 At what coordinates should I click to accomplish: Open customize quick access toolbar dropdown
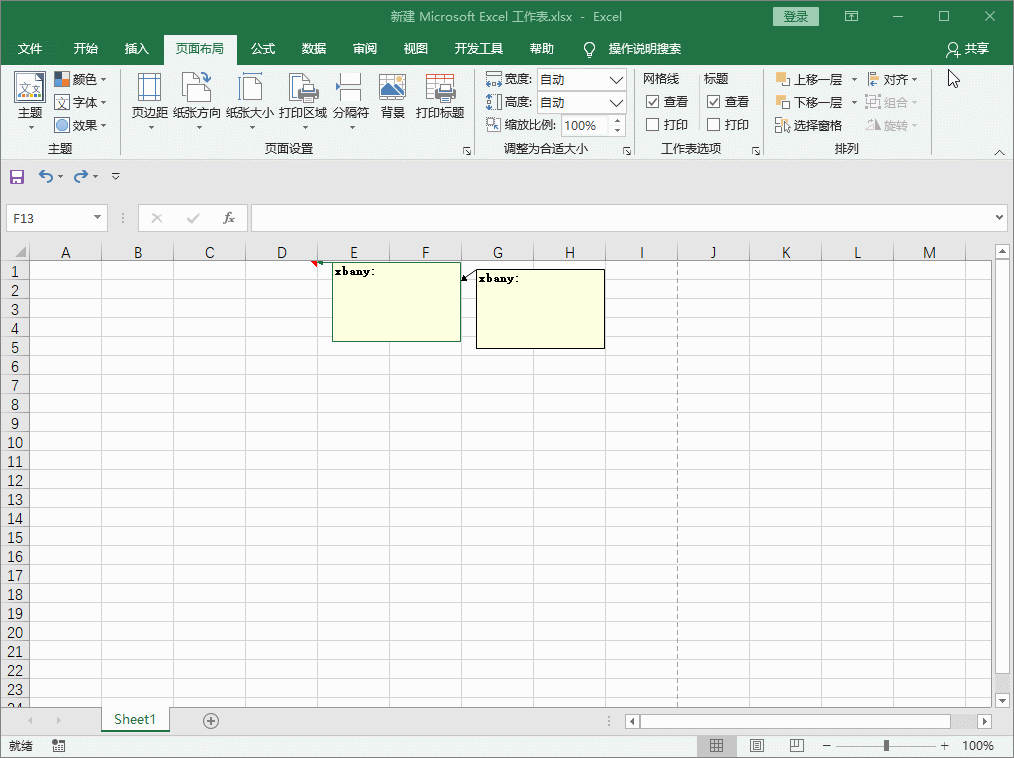(x=116, y=176)
